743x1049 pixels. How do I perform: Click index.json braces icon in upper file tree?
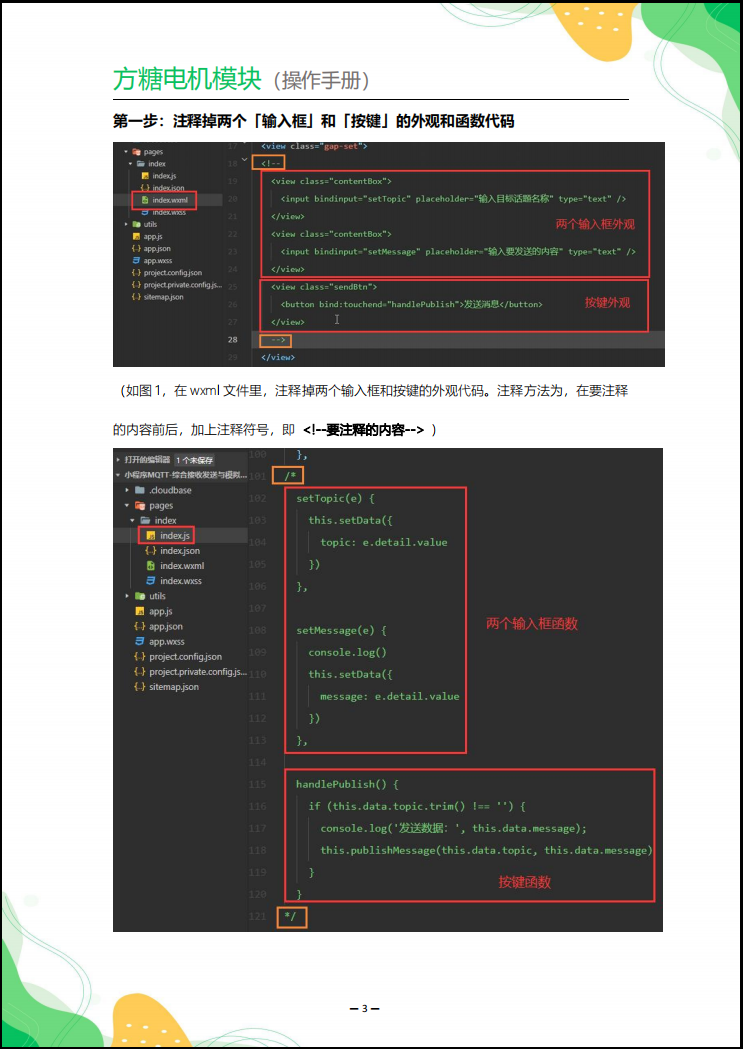click(145, 188)
